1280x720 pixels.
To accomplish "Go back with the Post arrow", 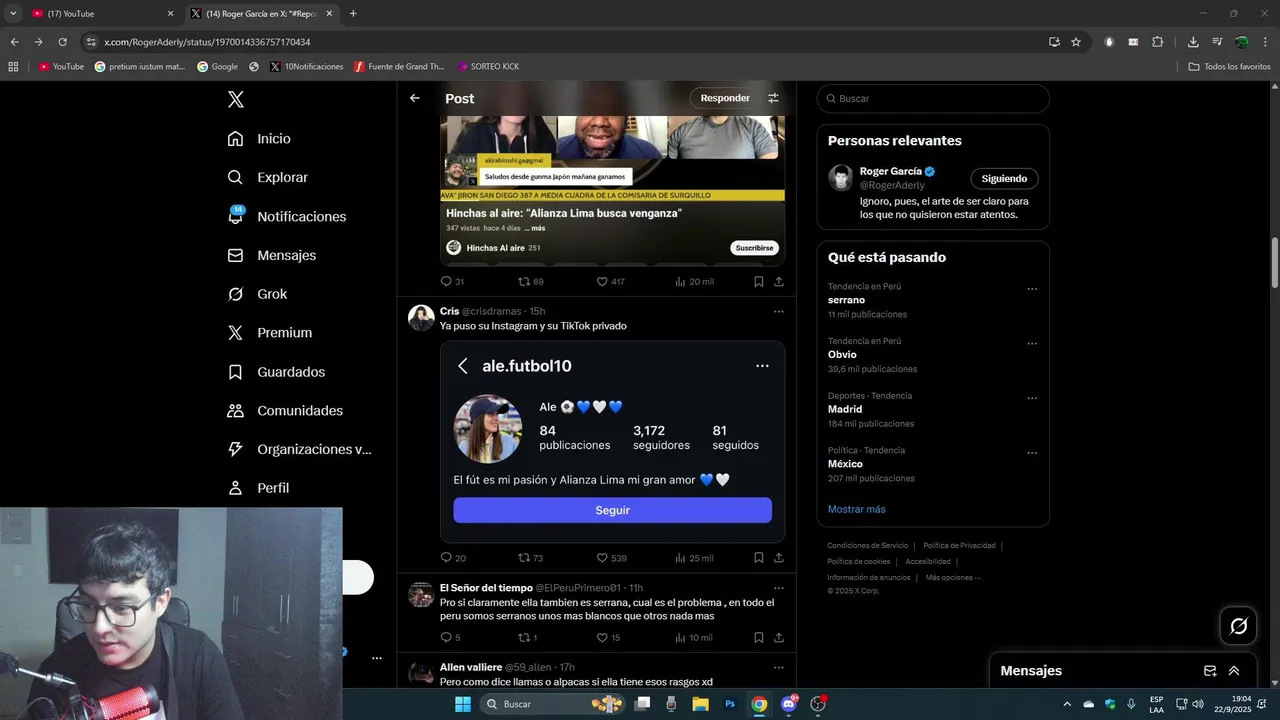I will tap(415, 98).
